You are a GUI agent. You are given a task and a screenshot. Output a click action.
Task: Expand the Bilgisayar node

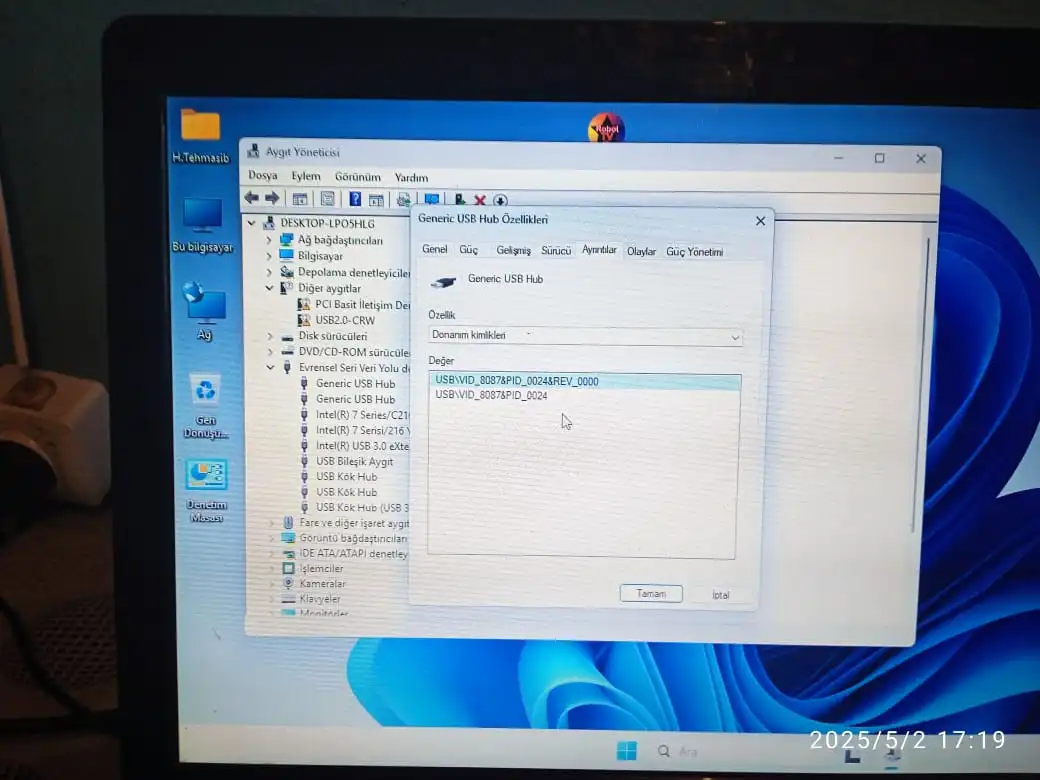point(269,256)
